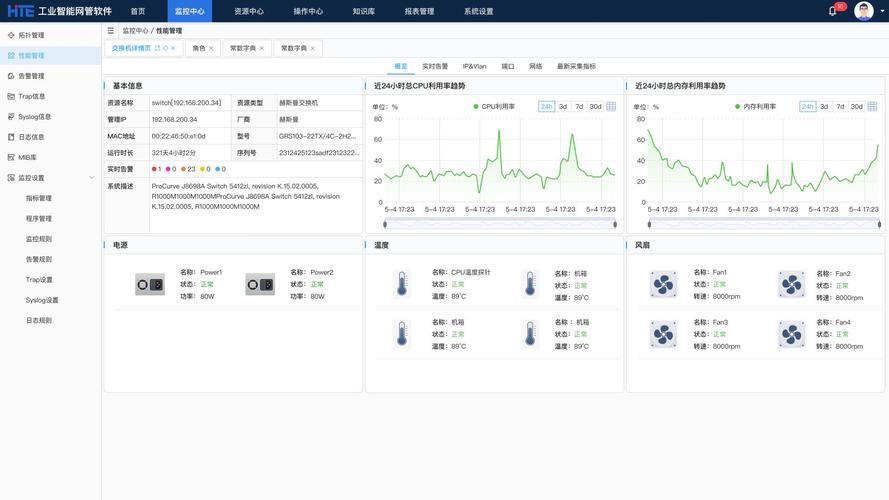Click the Power1 power supply icon

coord(150,285)
